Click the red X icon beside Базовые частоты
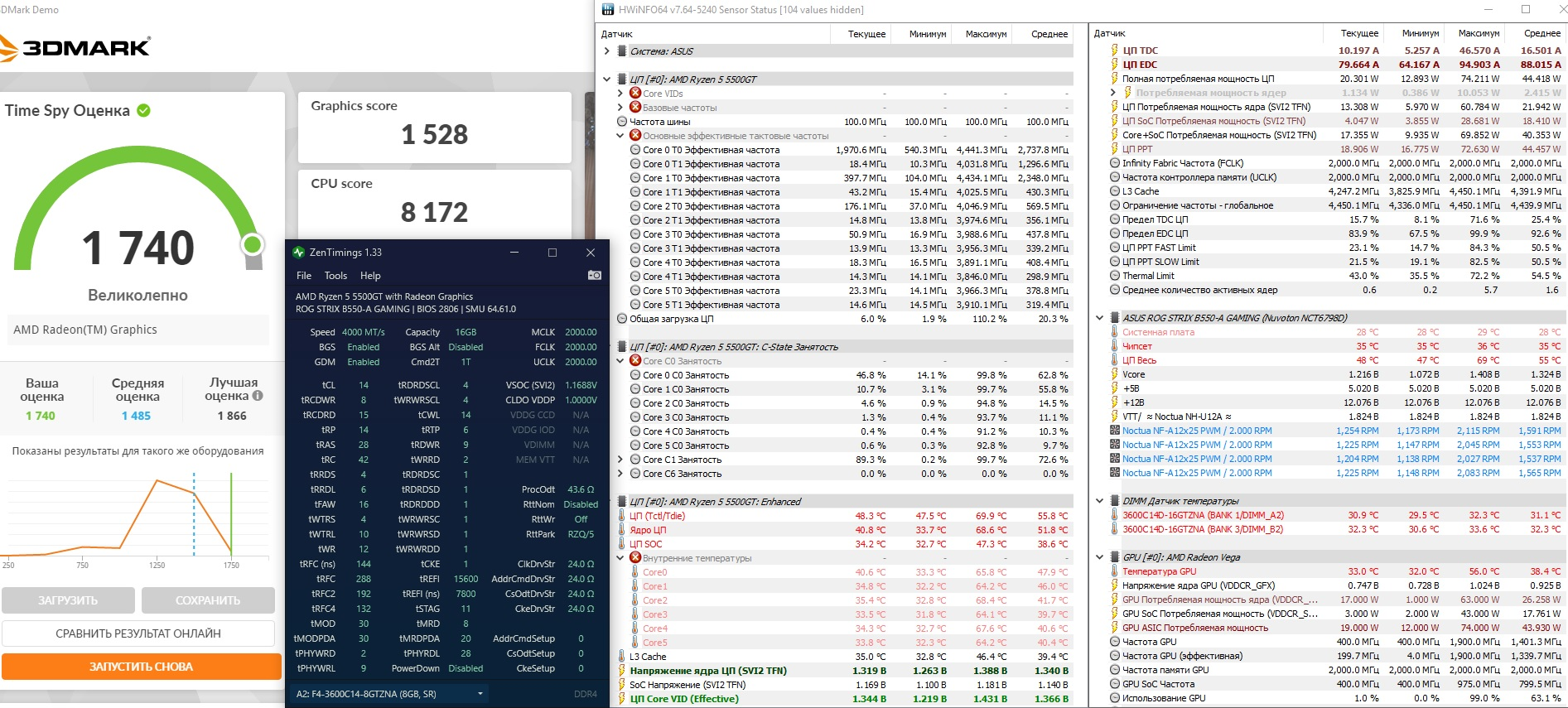This screenshot has width=1568, height=708. point(635,108)
